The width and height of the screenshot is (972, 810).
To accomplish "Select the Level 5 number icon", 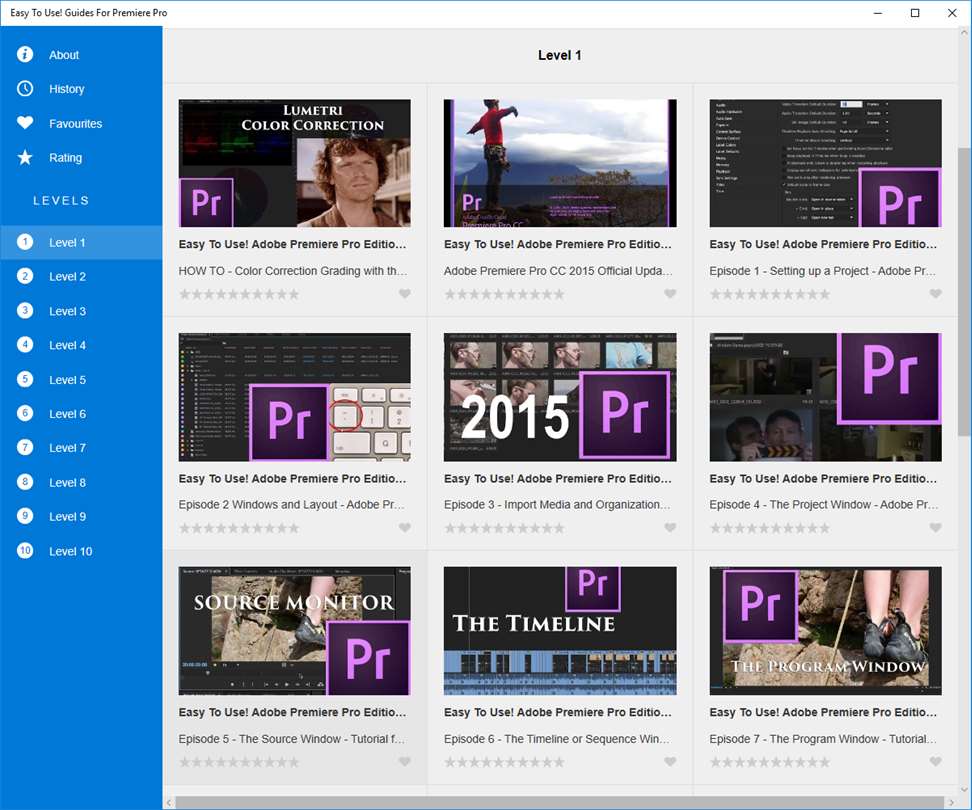I will (x=25, y=379).
